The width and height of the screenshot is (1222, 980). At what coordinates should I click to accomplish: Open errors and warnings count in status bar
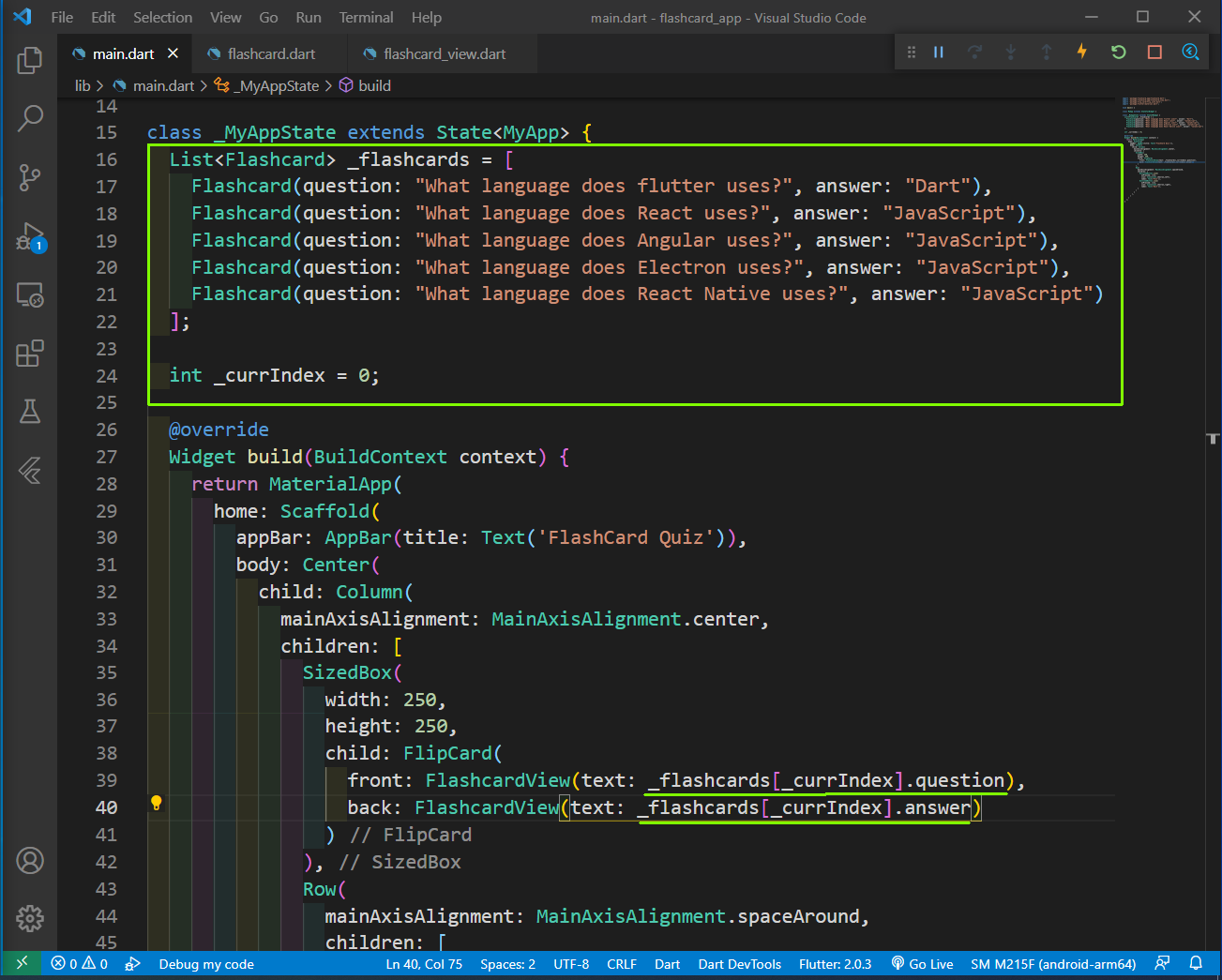click(x=80, y=964)
